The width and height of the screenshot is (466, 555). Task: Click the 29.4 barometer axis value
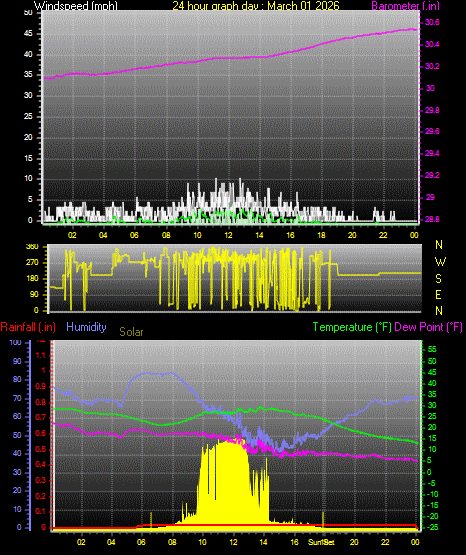point(432,153)
